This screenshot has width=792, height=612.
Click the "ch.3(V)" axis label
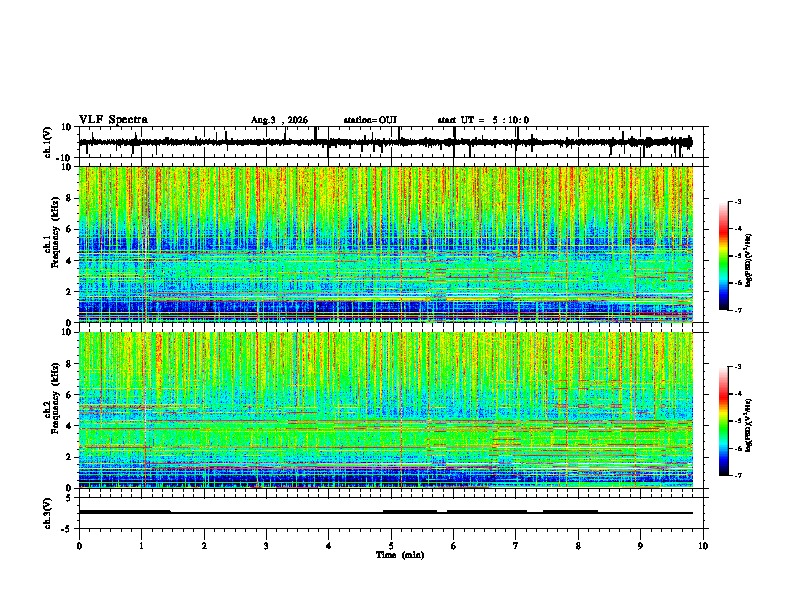(x=48, y=513)
